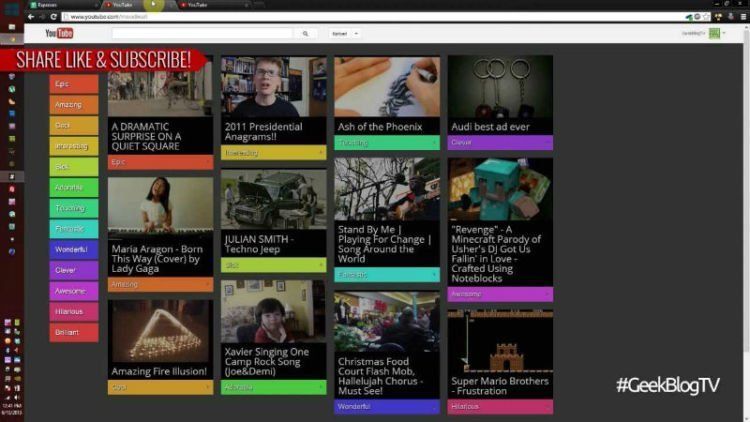Click the YouTube logo

click(59, 33)
